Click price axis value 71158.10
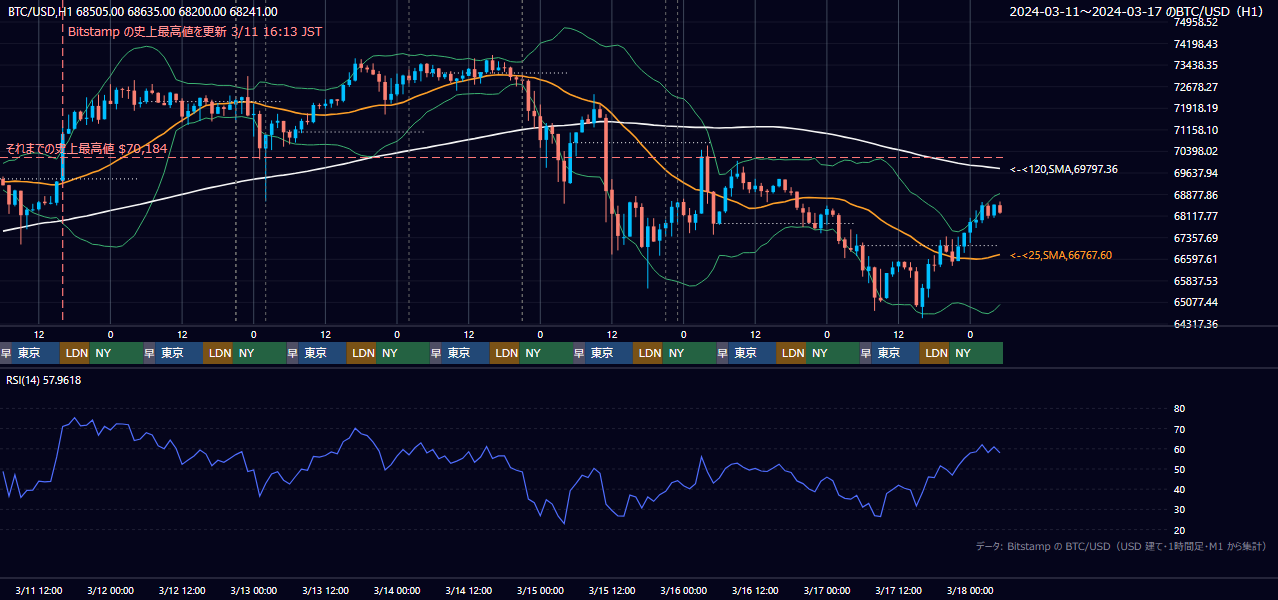Image resolution: width=1278 pixels, height=600 pixels. [x=1195, y=130]
